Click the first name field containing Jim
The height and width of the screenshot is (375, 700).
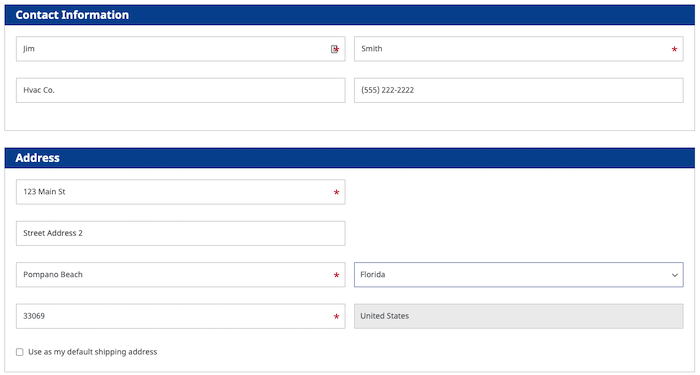tap(180, 49)
